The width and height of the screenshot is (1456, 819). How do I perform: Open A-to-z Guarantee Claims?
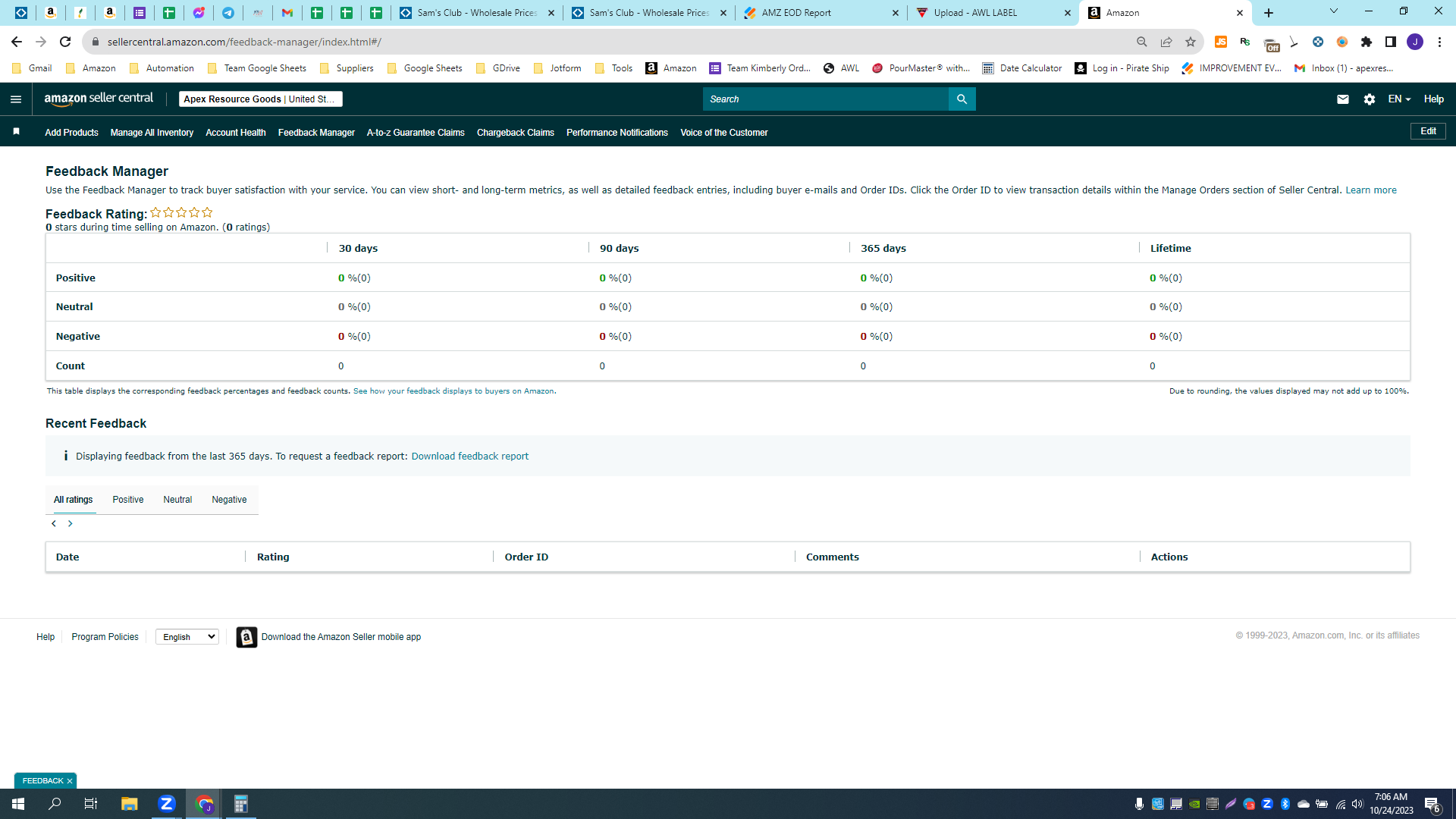416,133
